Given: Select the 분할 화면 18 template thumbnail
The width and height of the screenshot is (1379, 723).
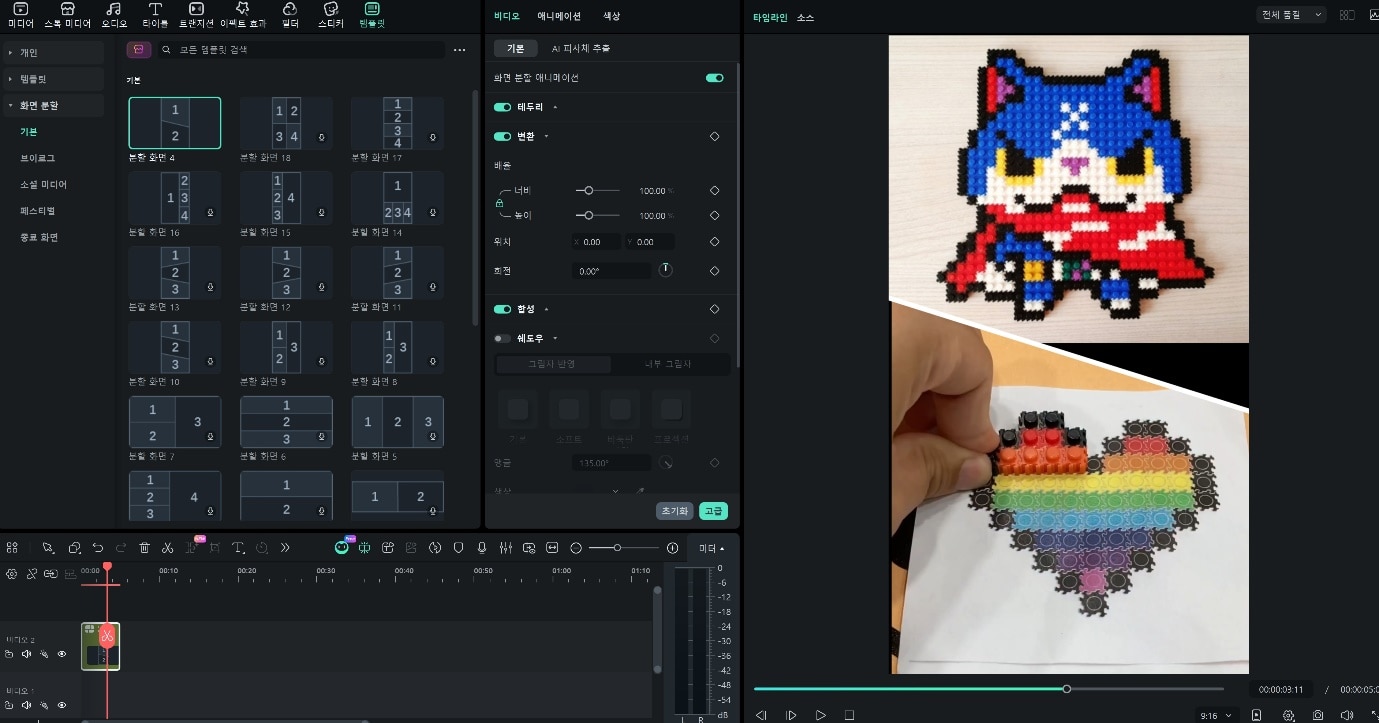Looking at the screenshot, I should click(286, 123).
